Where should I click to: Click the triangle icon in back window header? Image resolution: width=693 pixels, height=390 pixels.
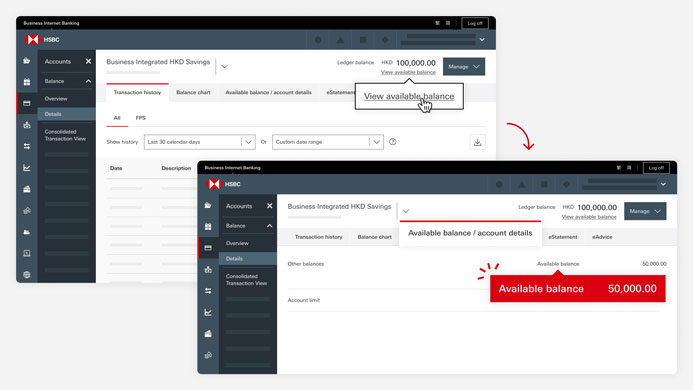coord(340,40)
